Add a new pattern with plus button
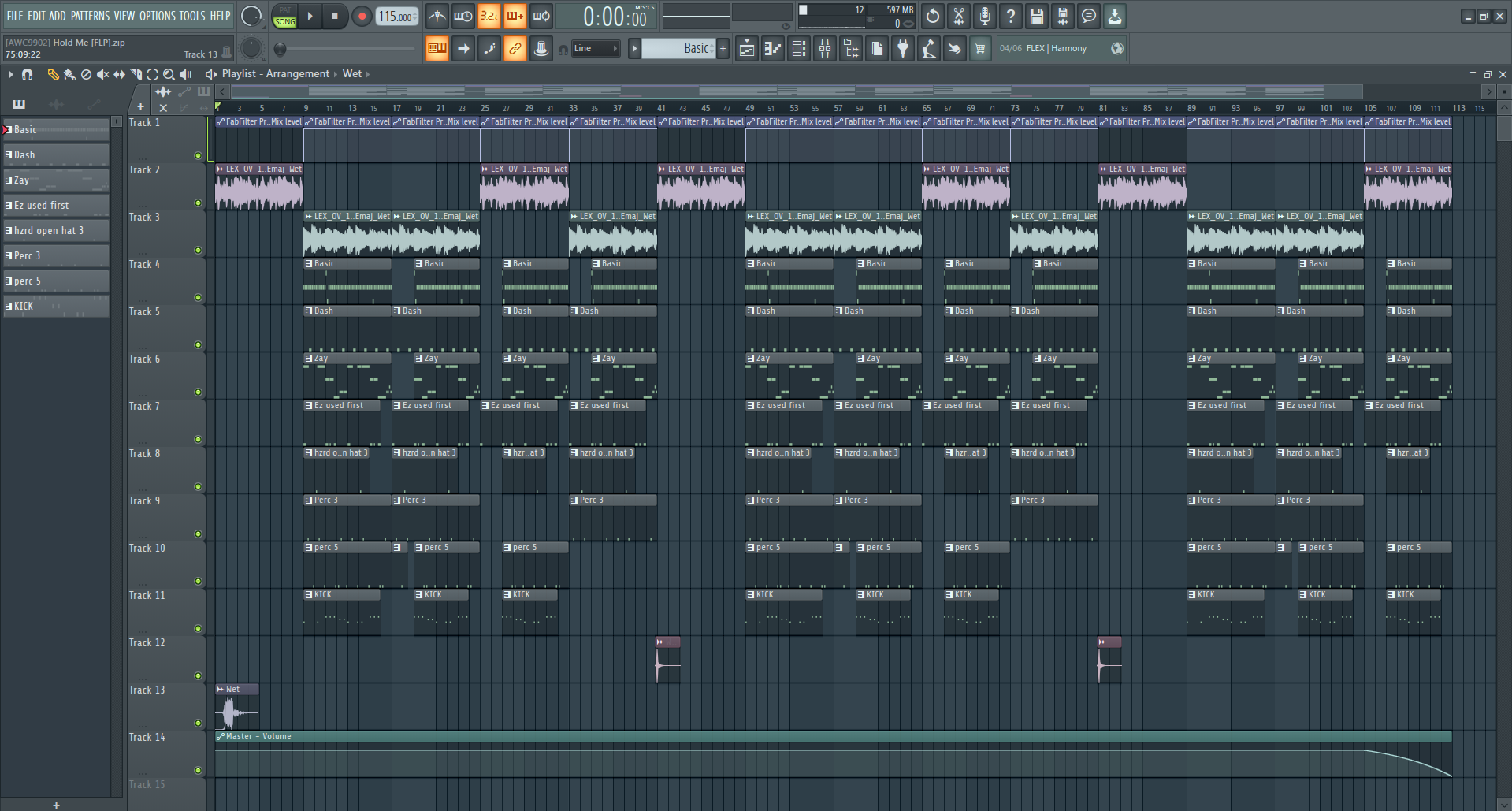Image resolution: width=1512 pixels, height=811 pixels. pyautogui.click(x=723, y=49)
